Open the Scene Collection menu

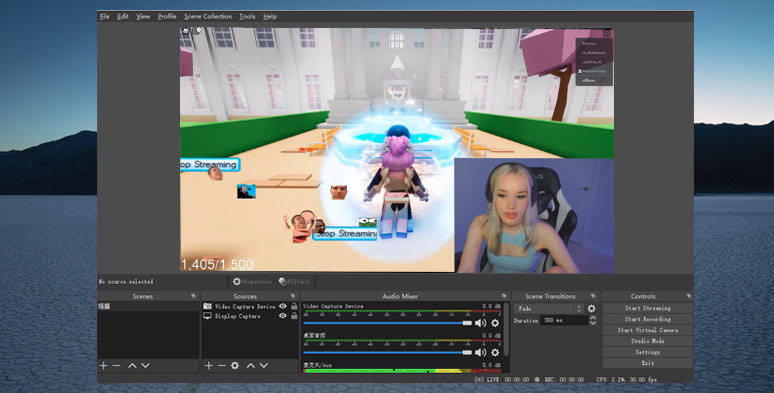click(208, 16)
